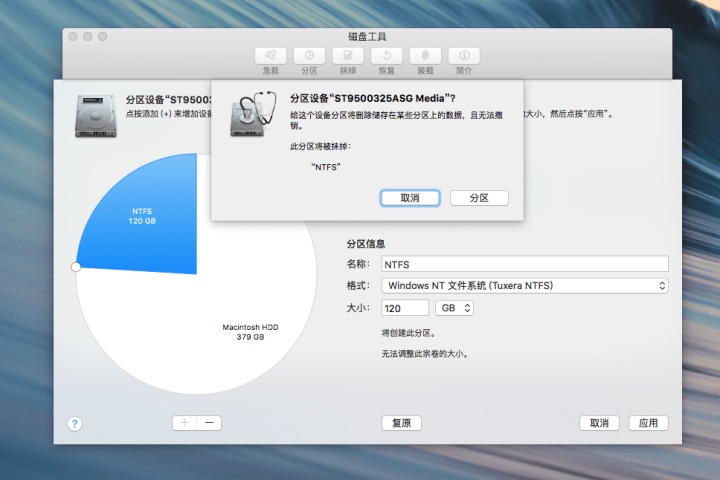Viewport: 720px width, 480px height.
Task: Click the "NTFS" partition name in dialog
Action: pos(326,167)
